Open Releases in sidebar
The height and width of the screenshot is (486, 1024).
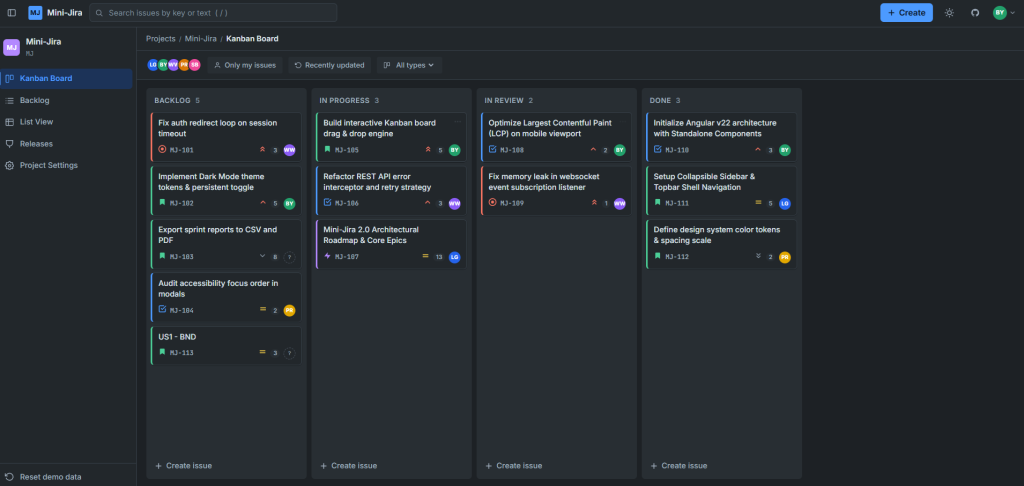point(67,144)
